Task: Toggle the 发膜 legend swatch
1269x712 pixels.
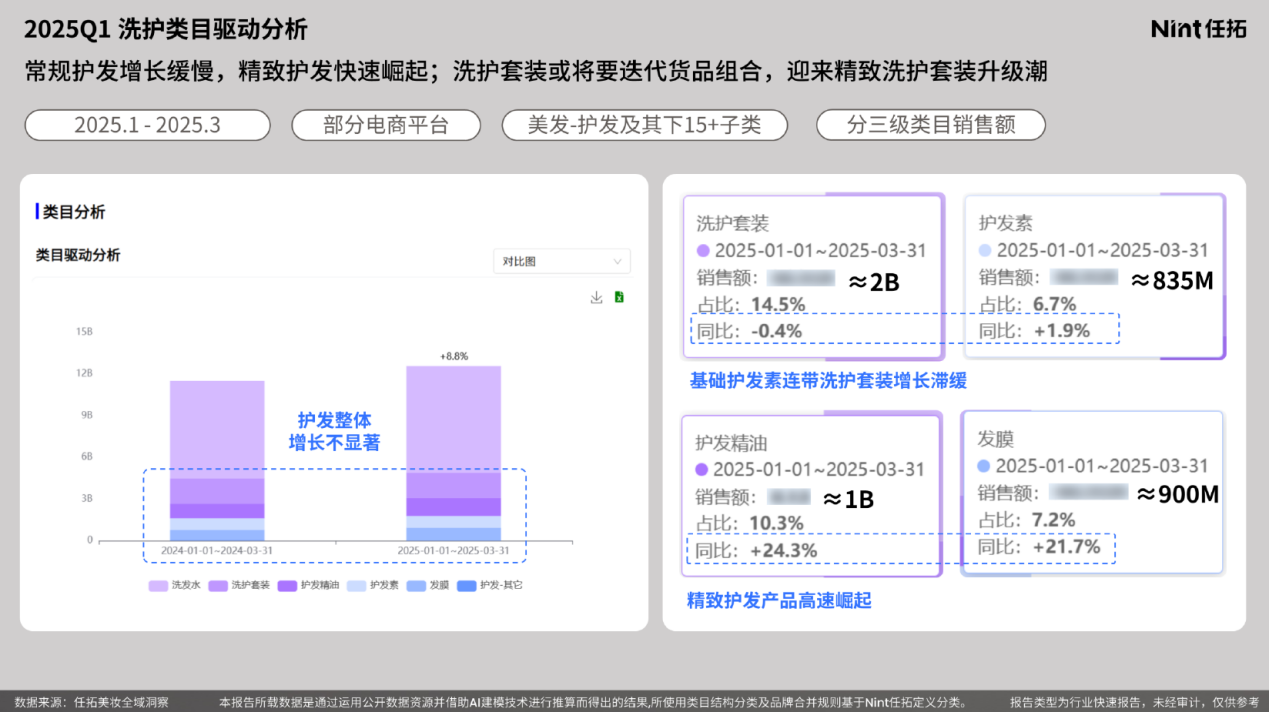Action: [x=417, y=585]
